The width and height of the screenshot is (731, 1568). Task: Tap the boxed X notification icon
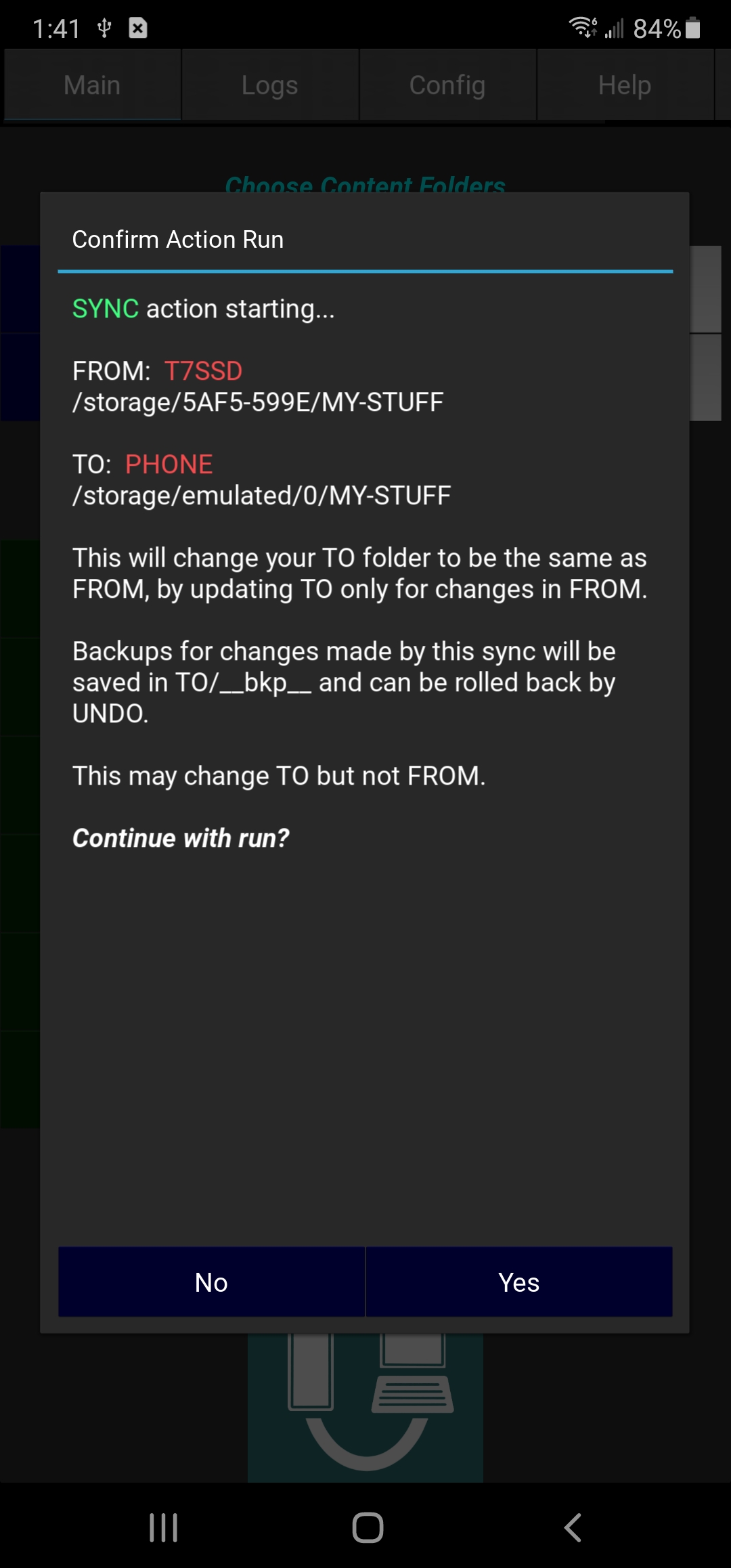click(138, 28)
